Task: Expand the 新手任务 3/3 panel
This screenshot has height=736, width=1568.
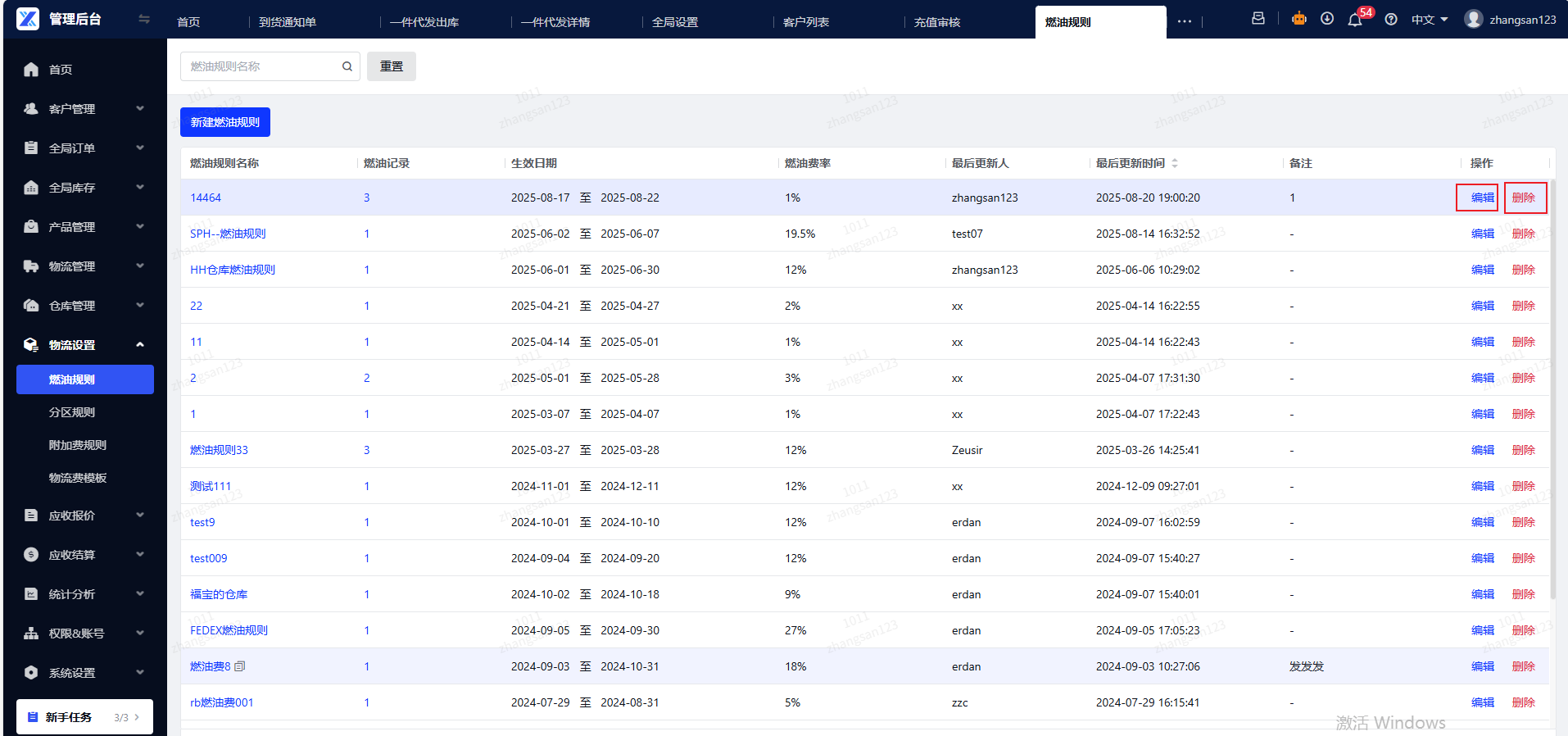Action: 84,717
